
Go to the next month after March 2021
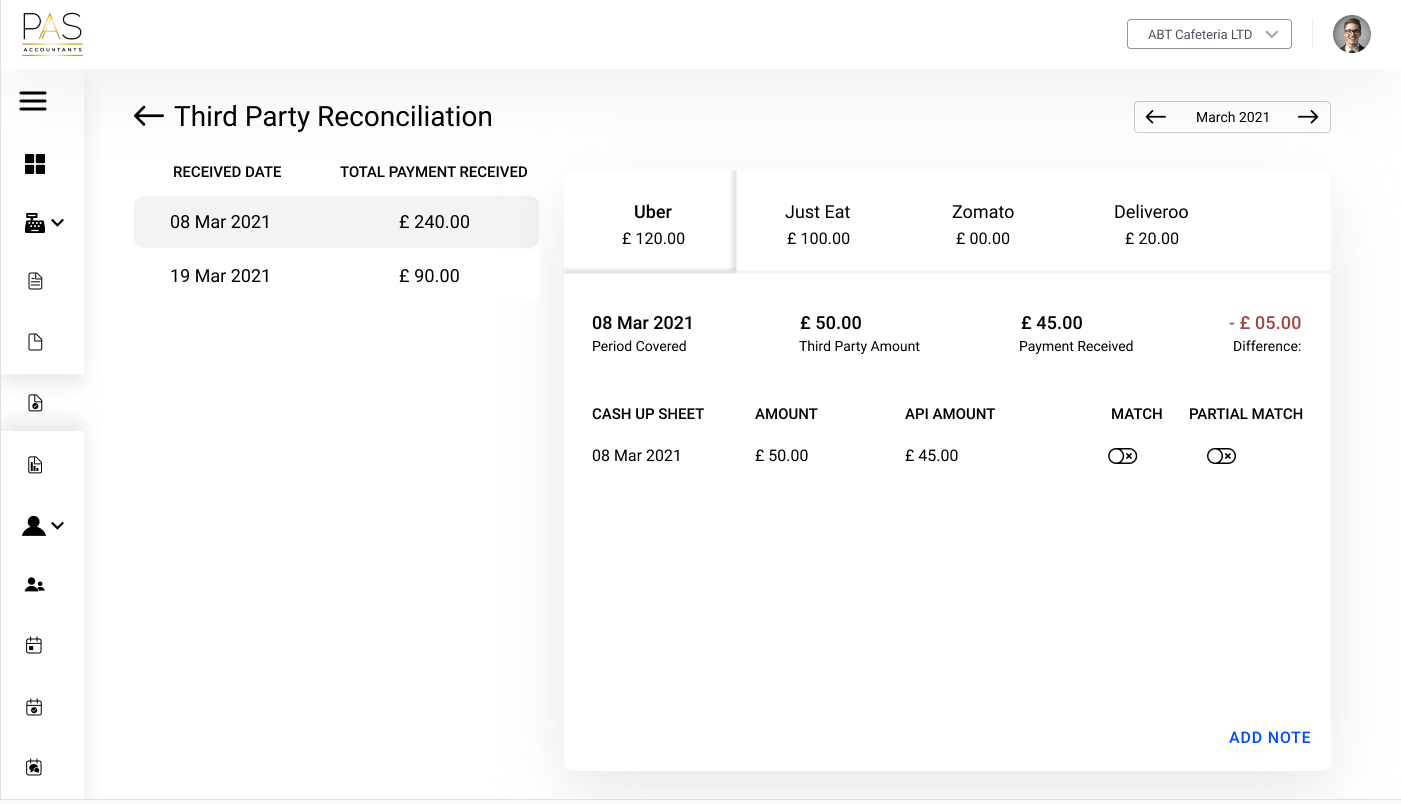click(x=1308, y=117)
